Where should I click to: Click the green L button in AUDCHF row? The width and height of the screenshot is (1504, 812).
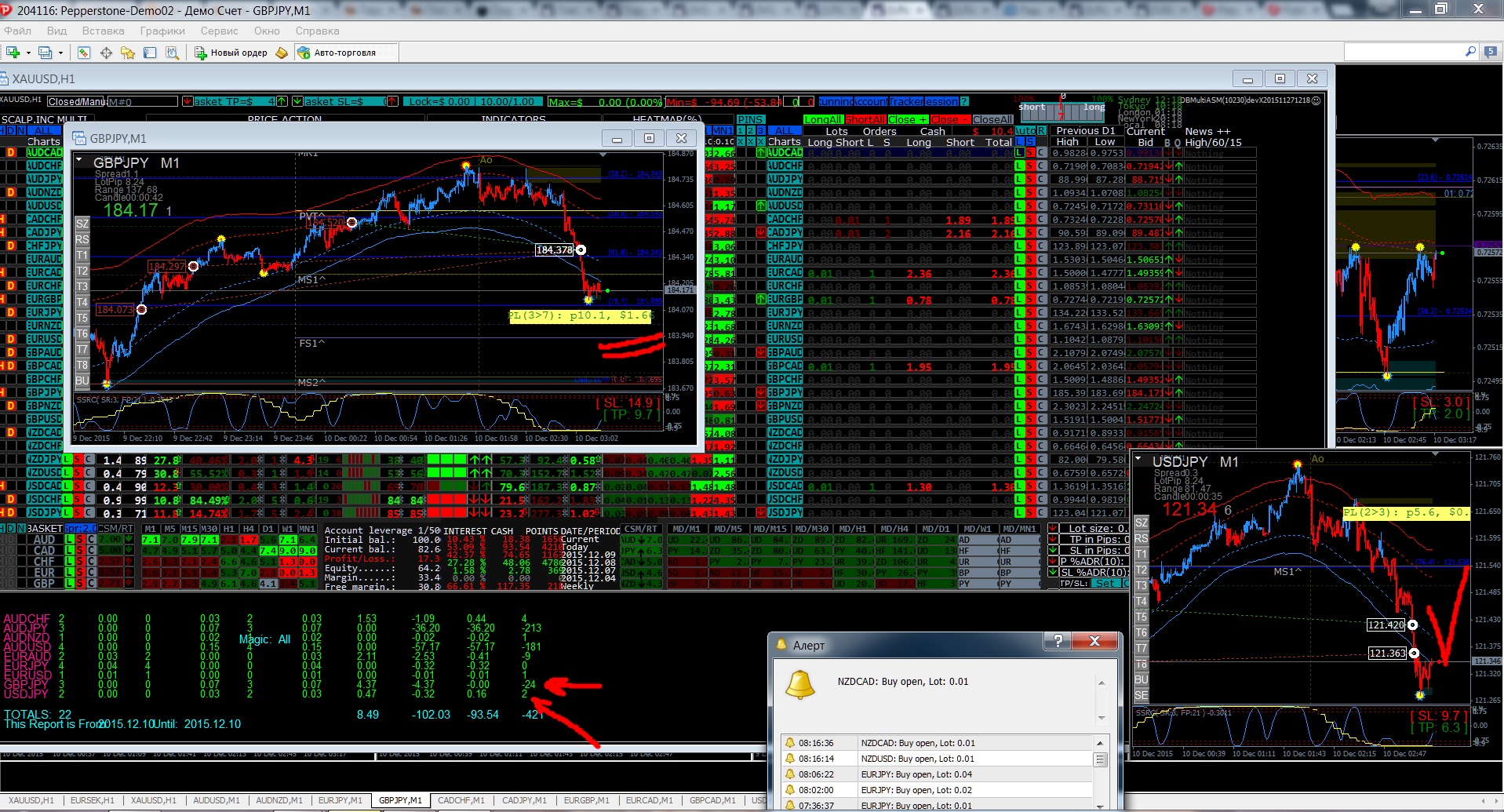(x=1019, y=166)
